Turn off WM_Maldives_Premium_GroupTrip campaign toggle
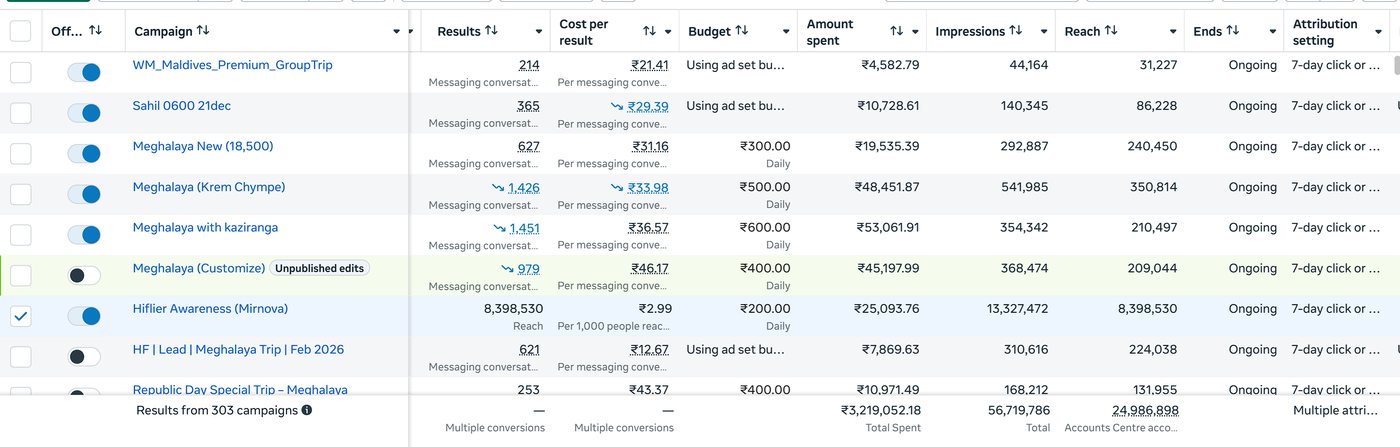1400x447 pixels. [84, 72]
